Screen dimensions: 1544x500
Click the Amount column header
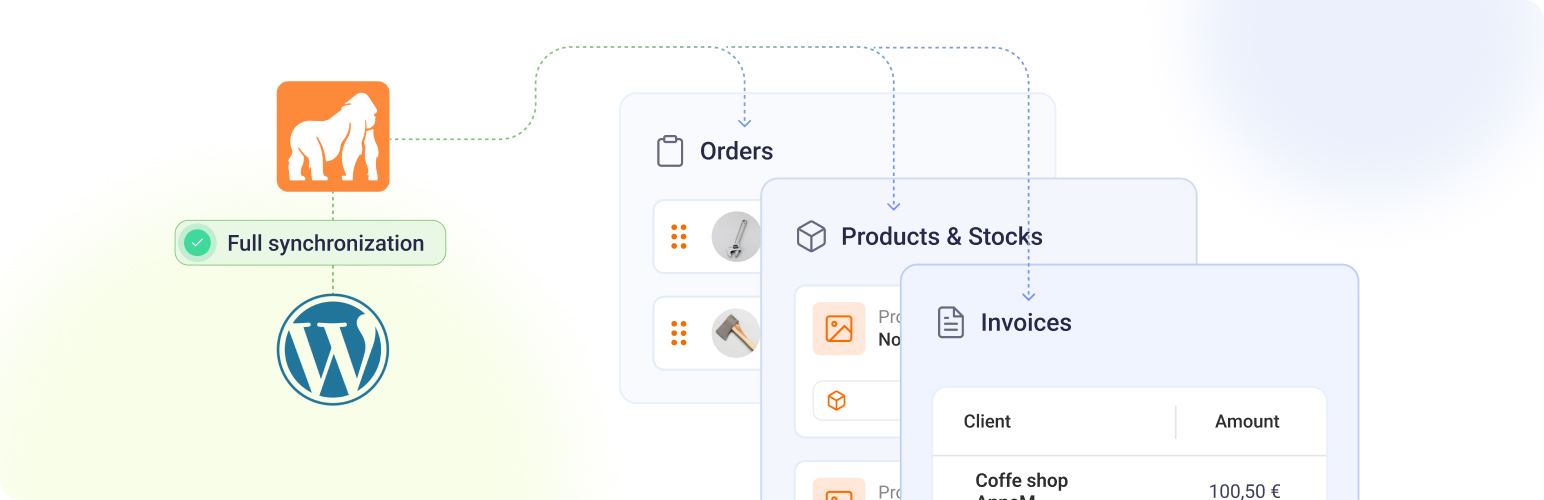click(1247, 421)
